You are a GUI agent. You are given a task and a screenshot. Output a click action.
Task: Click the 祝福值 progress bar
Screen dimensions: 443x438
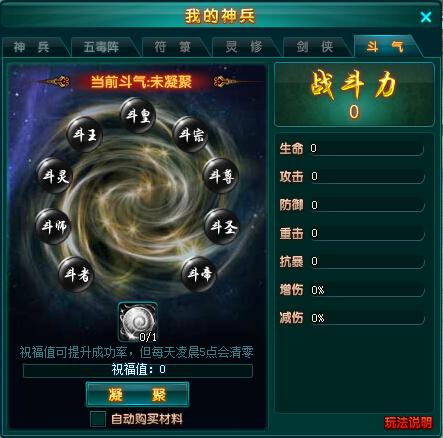138,370
